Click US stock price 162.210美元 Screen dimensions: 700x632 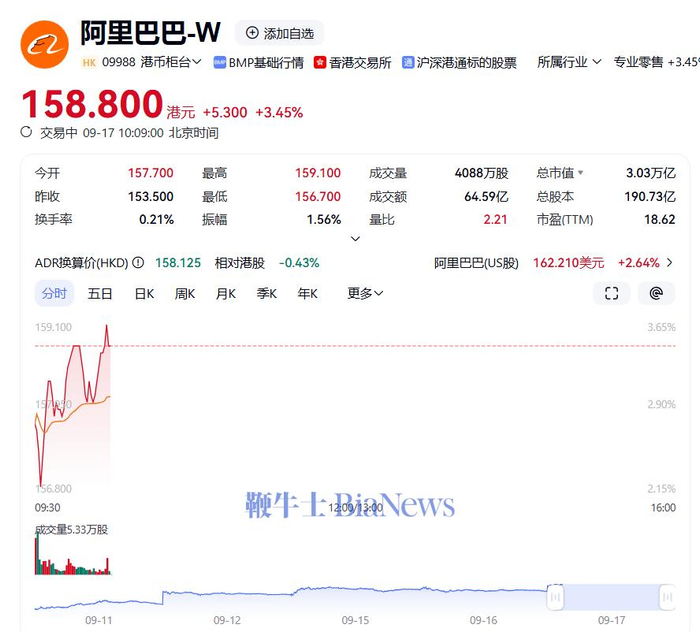coord(569,263)
